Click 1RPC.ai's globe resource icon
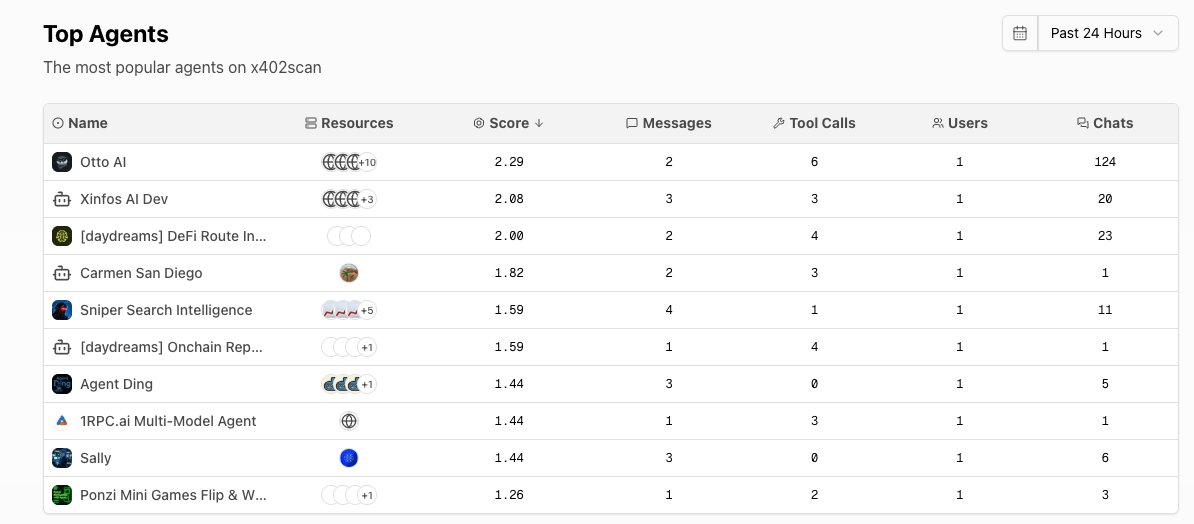This screenshot has height=524, width=1194. point(349,421)
